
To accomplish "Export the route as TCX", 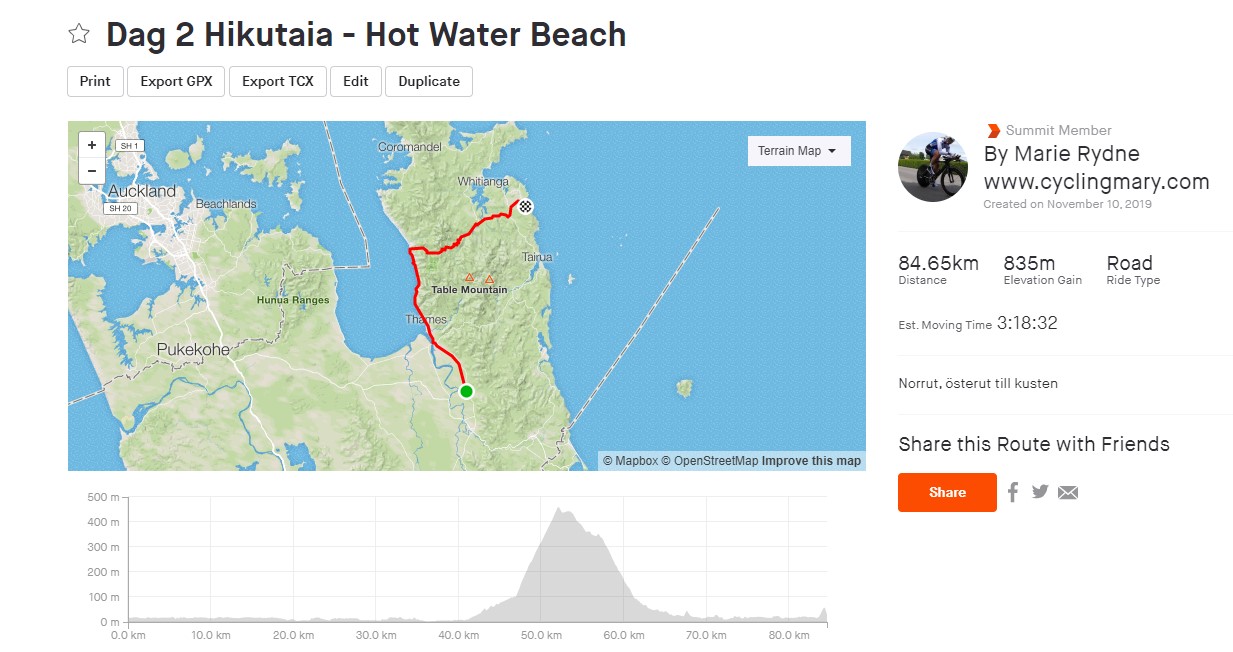I will (277, 81).
